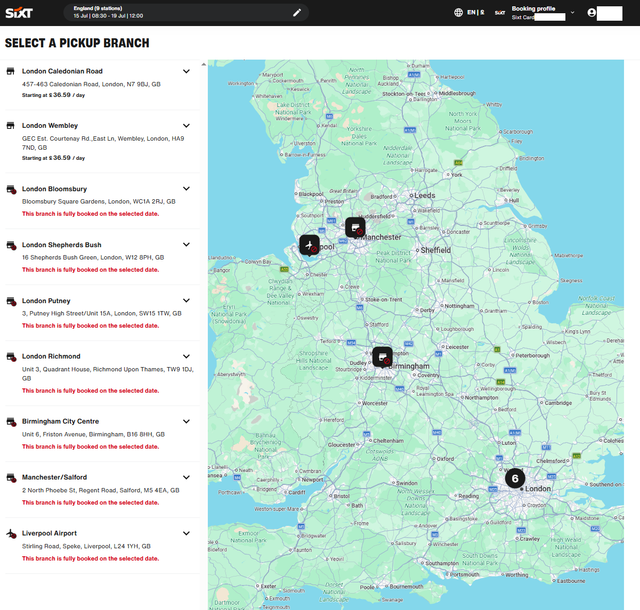Edit the search with the pencil icon
Screen dimensions: 640x610
point(297,13)
